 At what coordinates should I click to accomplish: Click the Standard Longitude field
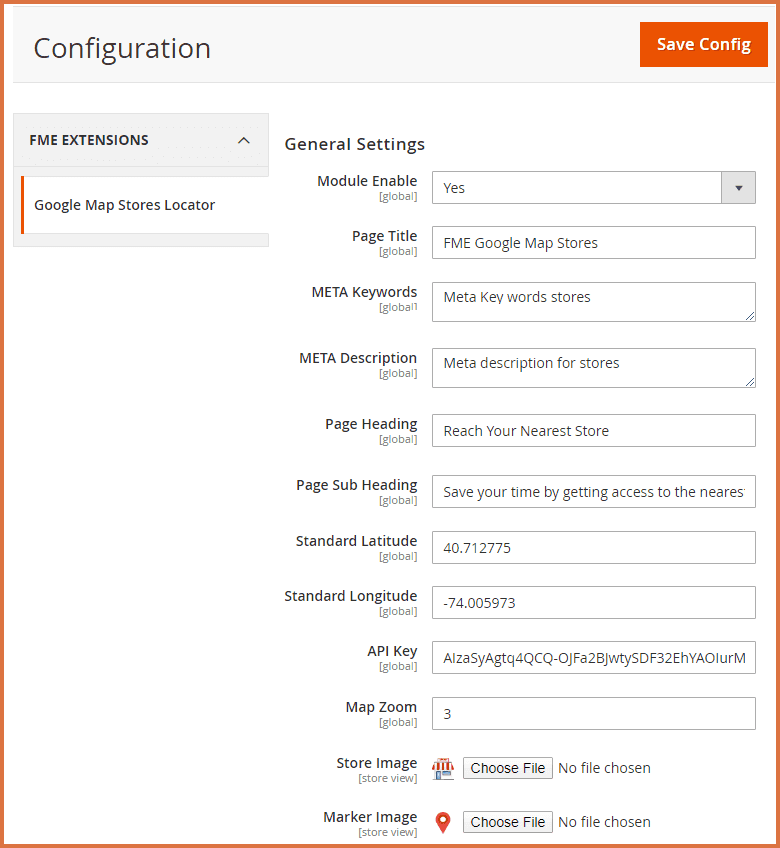[593, 603]
